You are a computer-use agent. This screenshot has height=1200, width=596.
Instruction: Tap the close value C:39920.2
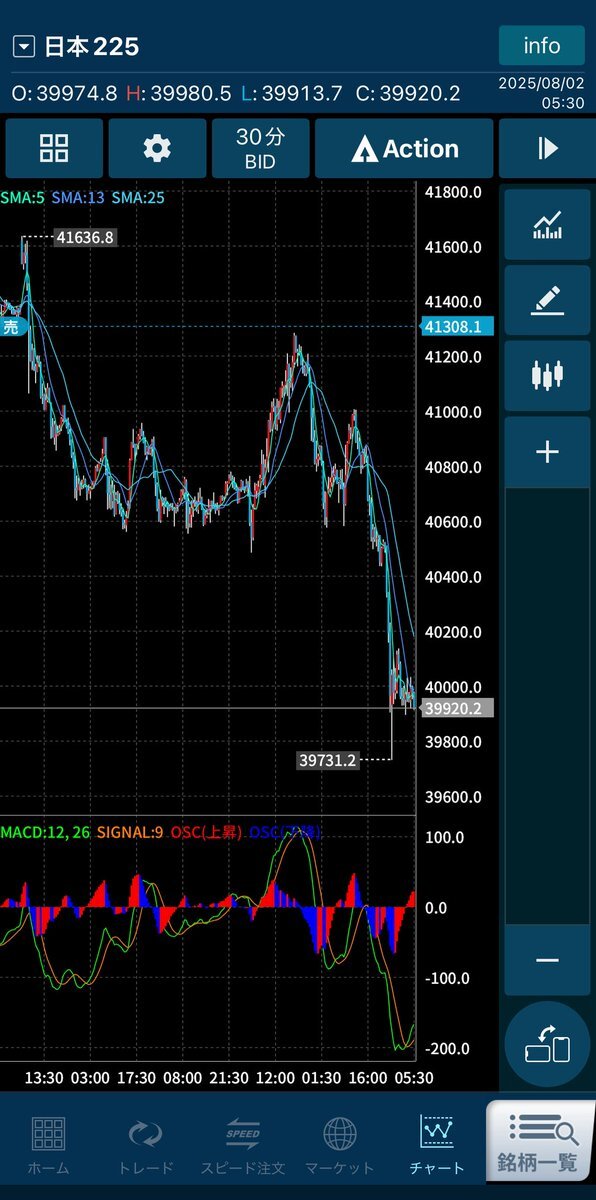pyautogui.click(x=407, y=93)
